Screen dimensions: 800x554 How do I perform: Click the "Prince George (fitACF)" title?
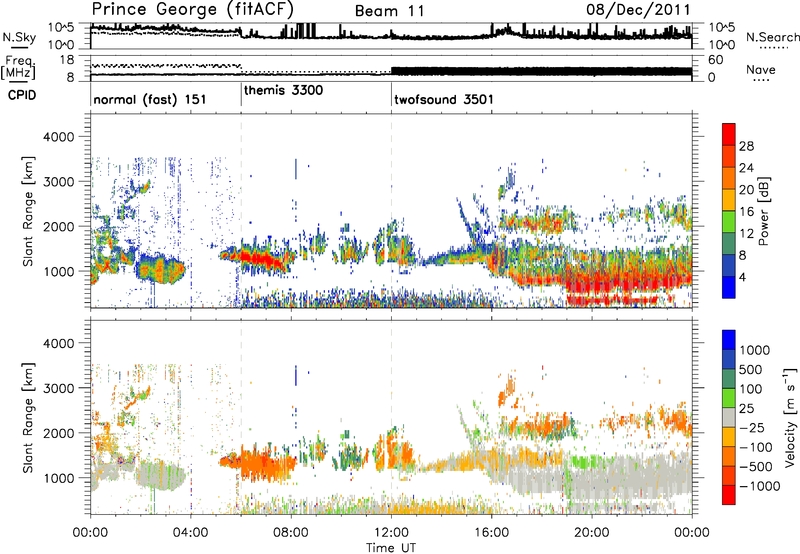(192, 10)
